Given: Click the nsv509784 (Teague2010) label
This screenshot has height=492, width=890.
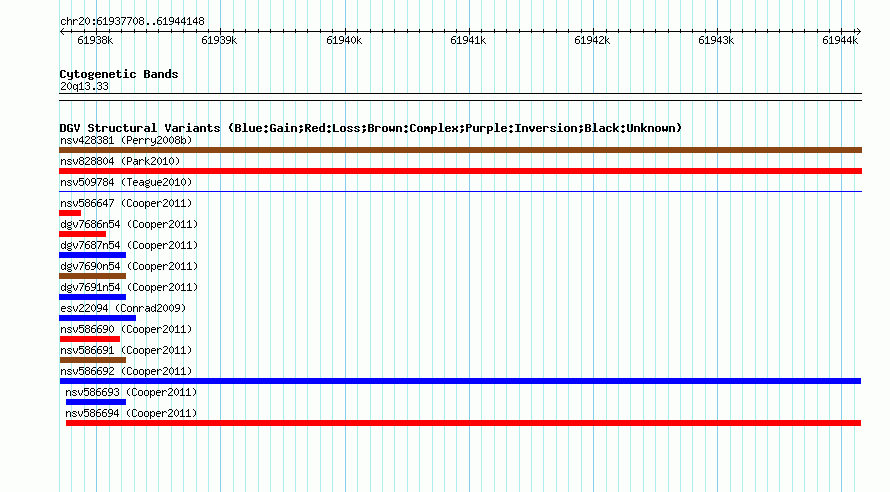Looking at the screenshot, I should point(126,182).
